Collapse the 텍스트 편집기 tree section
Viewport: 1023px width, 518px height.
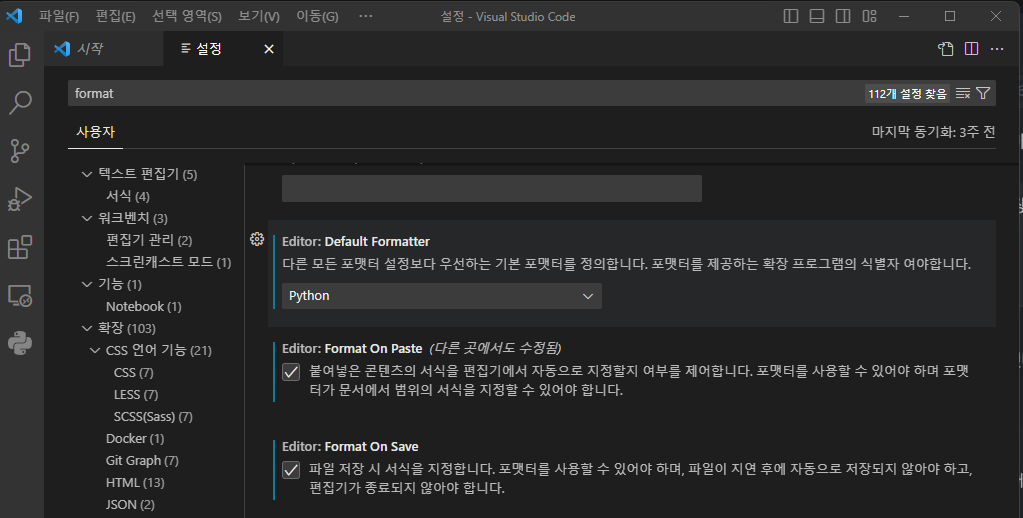(x=87, y=174)
